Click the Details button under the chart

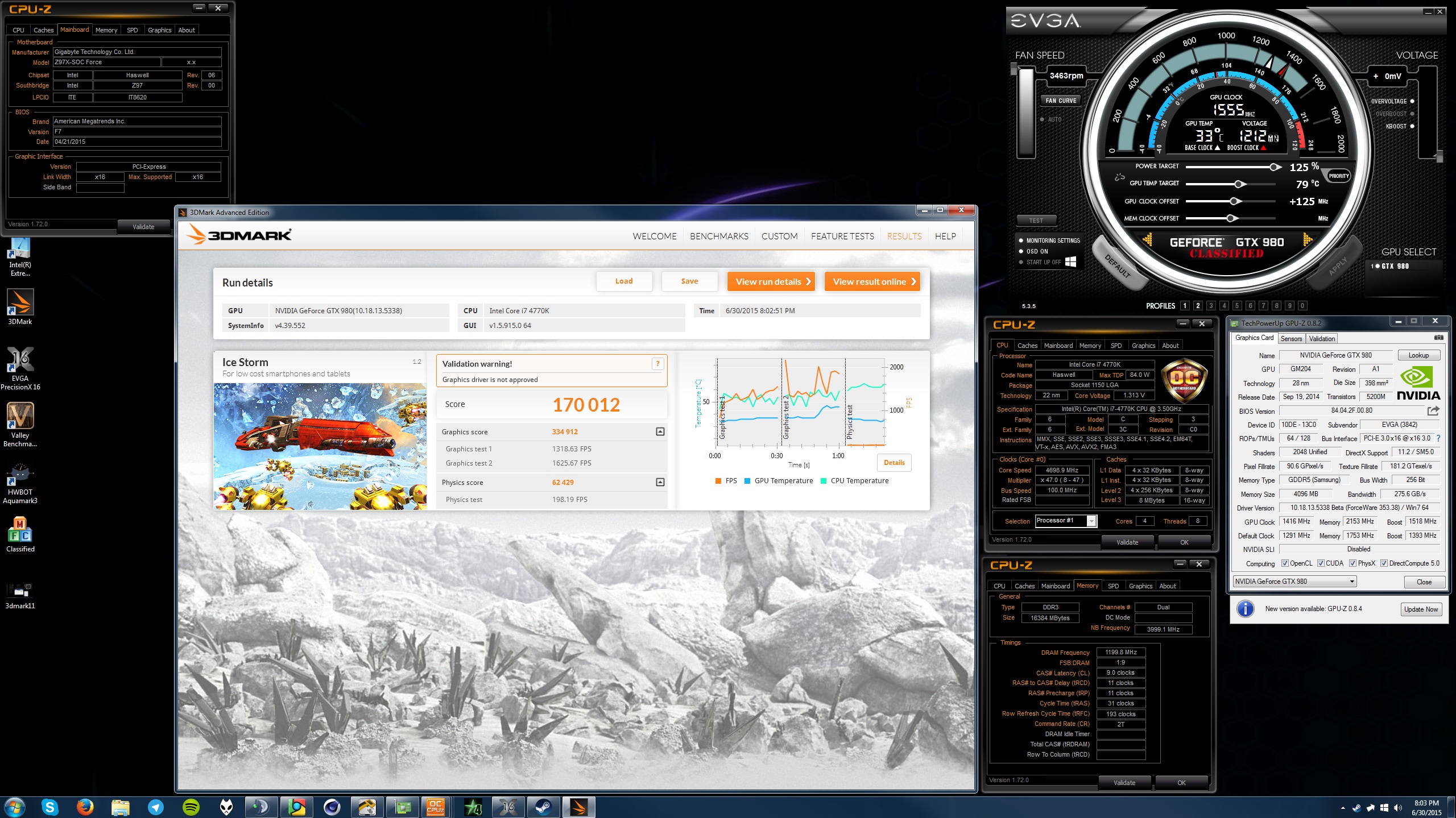click(x=894, y=463)
